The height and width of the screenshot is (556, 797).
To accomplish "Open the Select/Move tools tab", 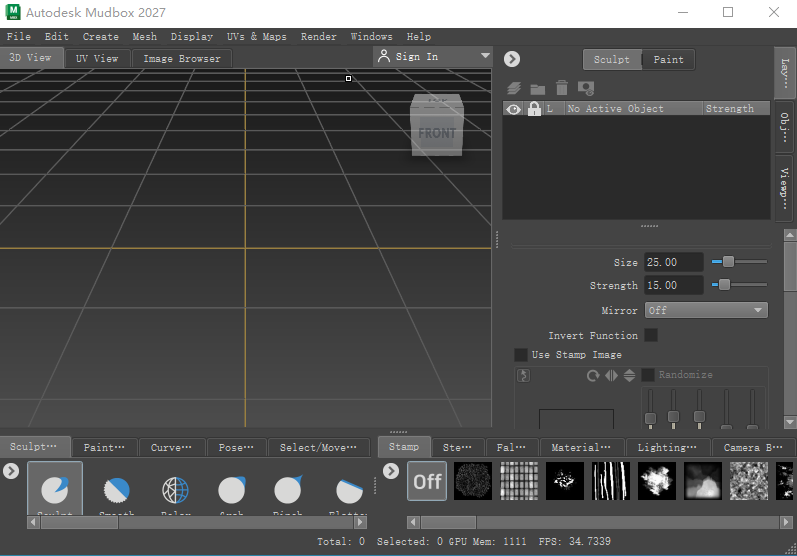I will tap(318, 447).
